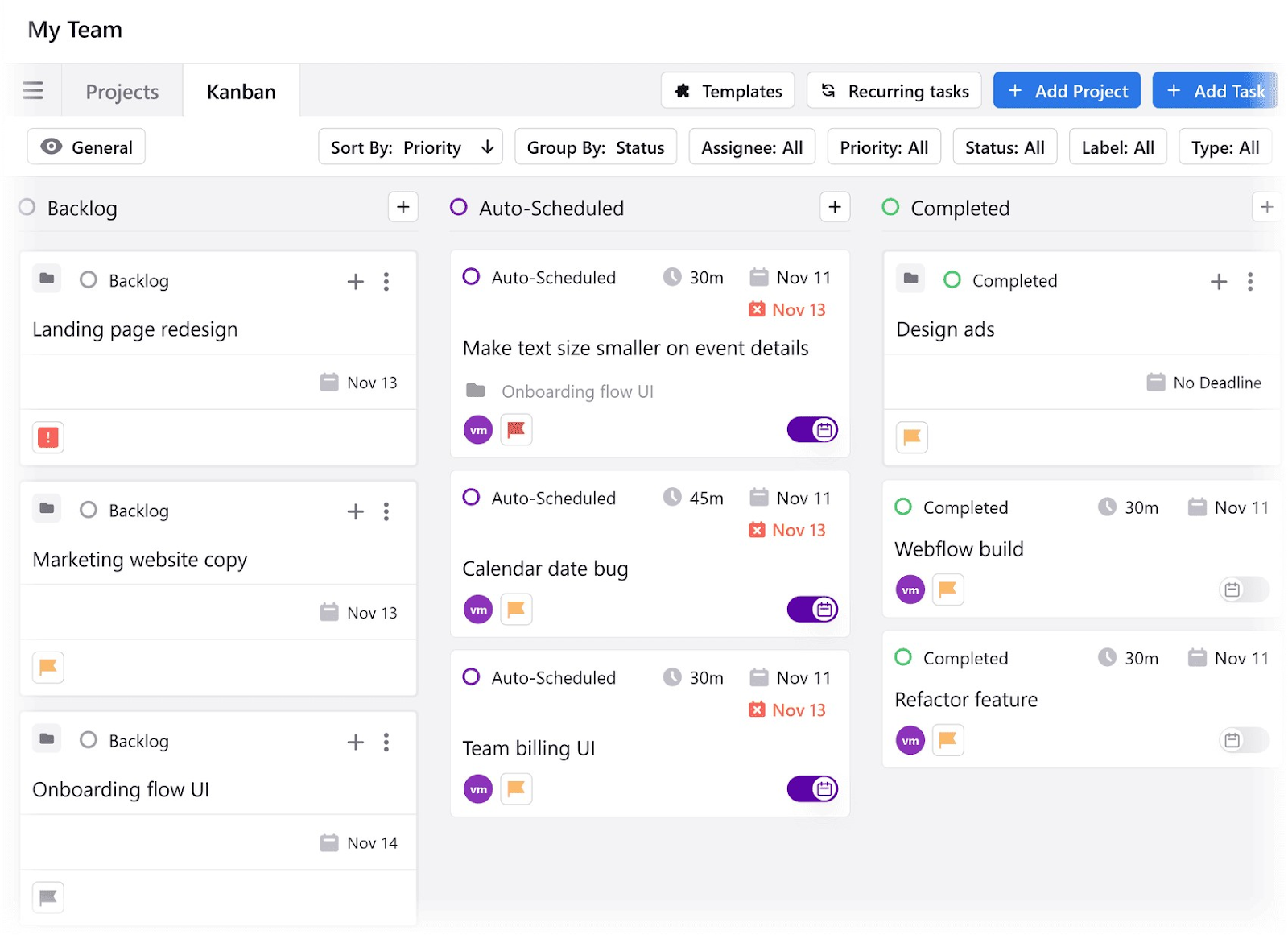
Task: Enable the scheduling toggle on Webflow build
Action: 1244,589
